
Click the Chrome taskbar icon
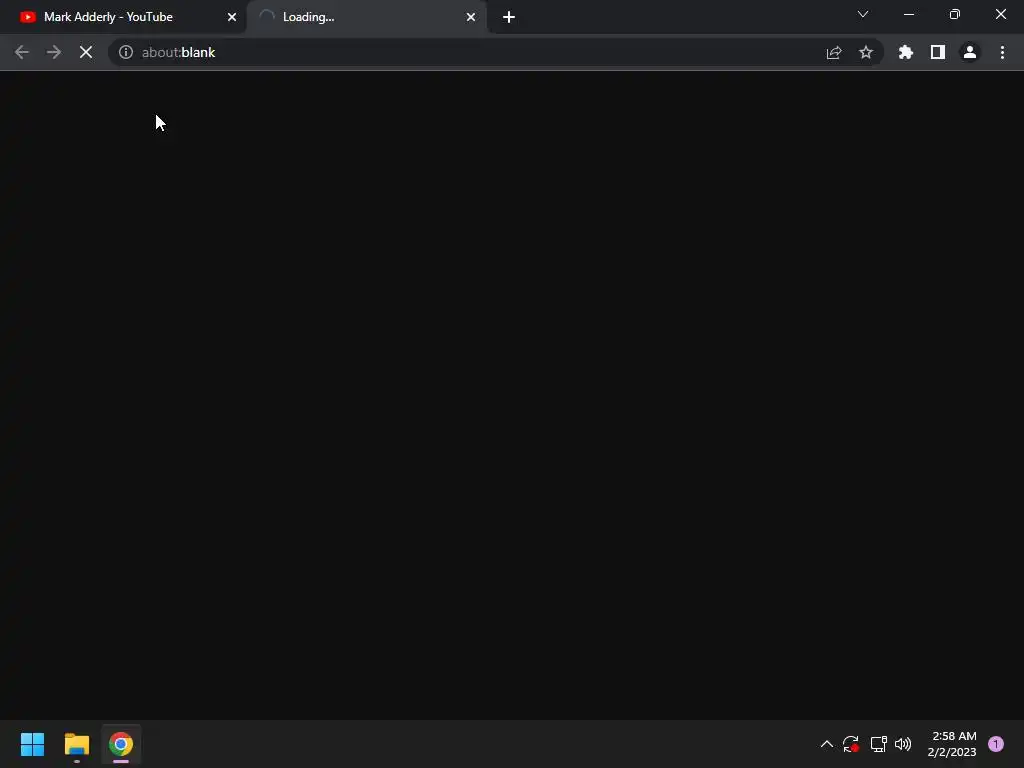121,744
